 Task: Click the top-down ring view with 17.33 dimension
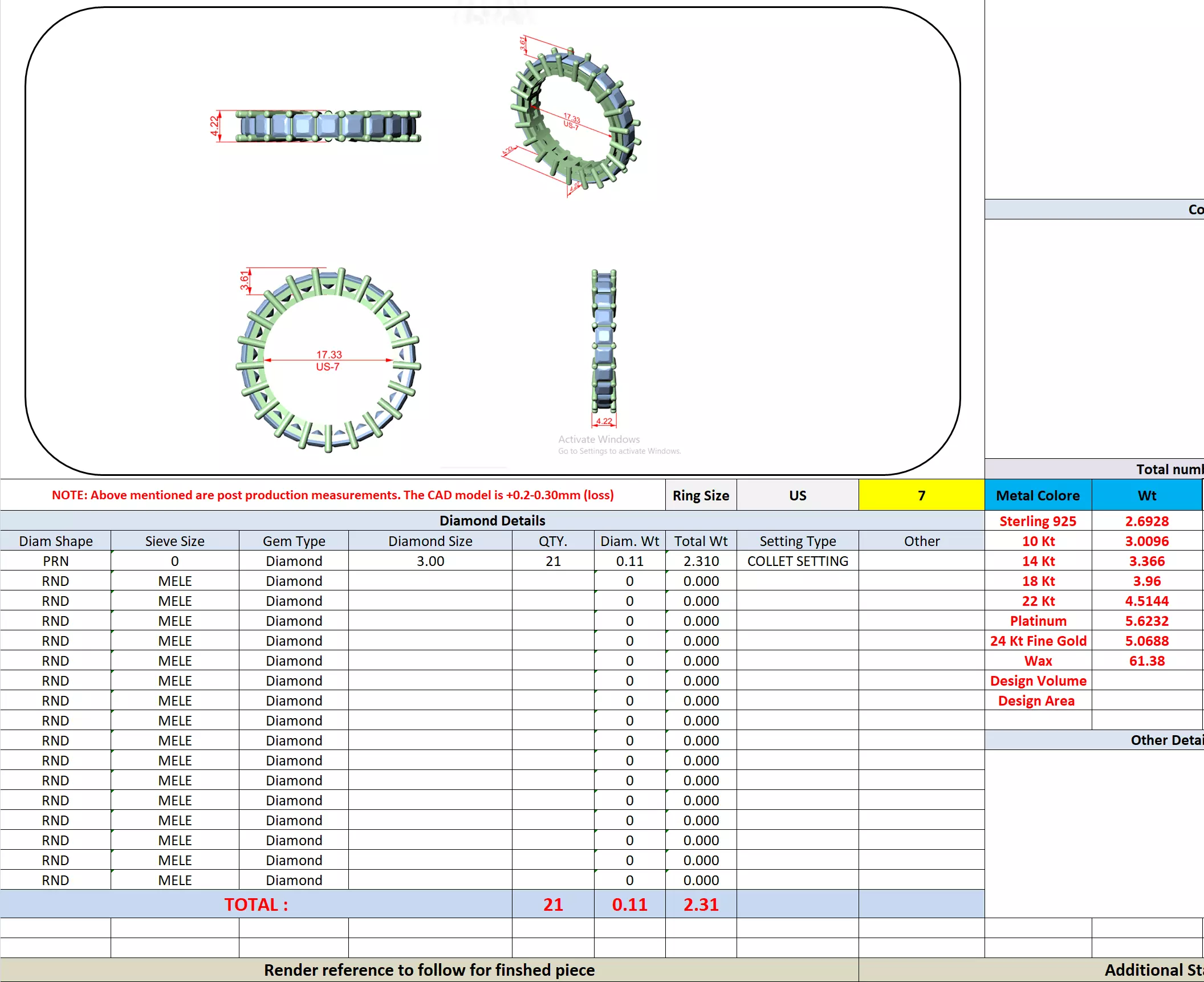tap(328, 360)
